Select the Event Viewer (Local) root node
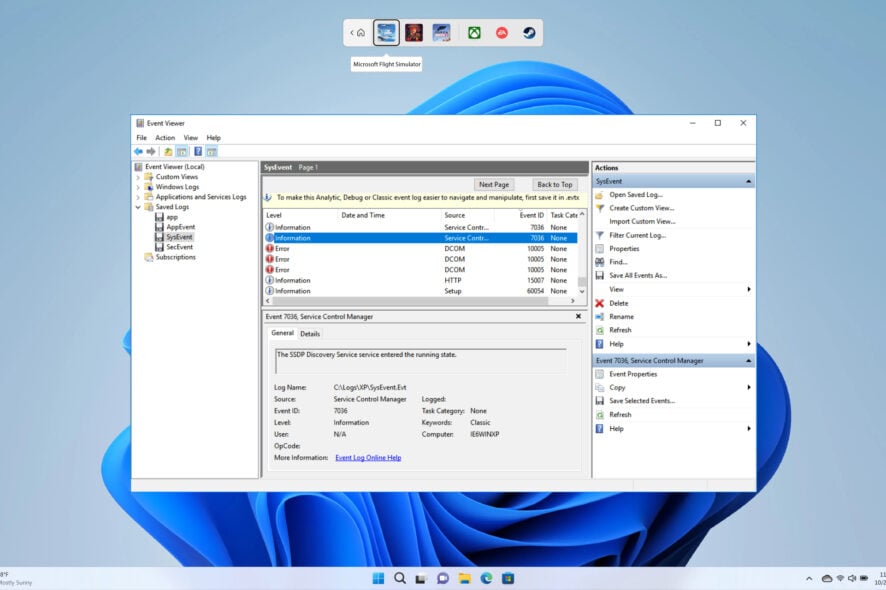 (175, 167)
